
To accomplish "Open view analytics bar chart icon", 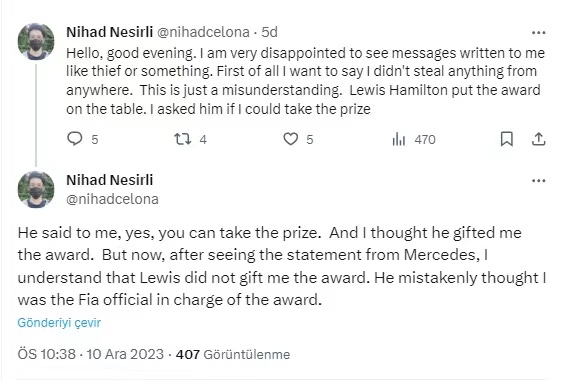I will [399, 139].
